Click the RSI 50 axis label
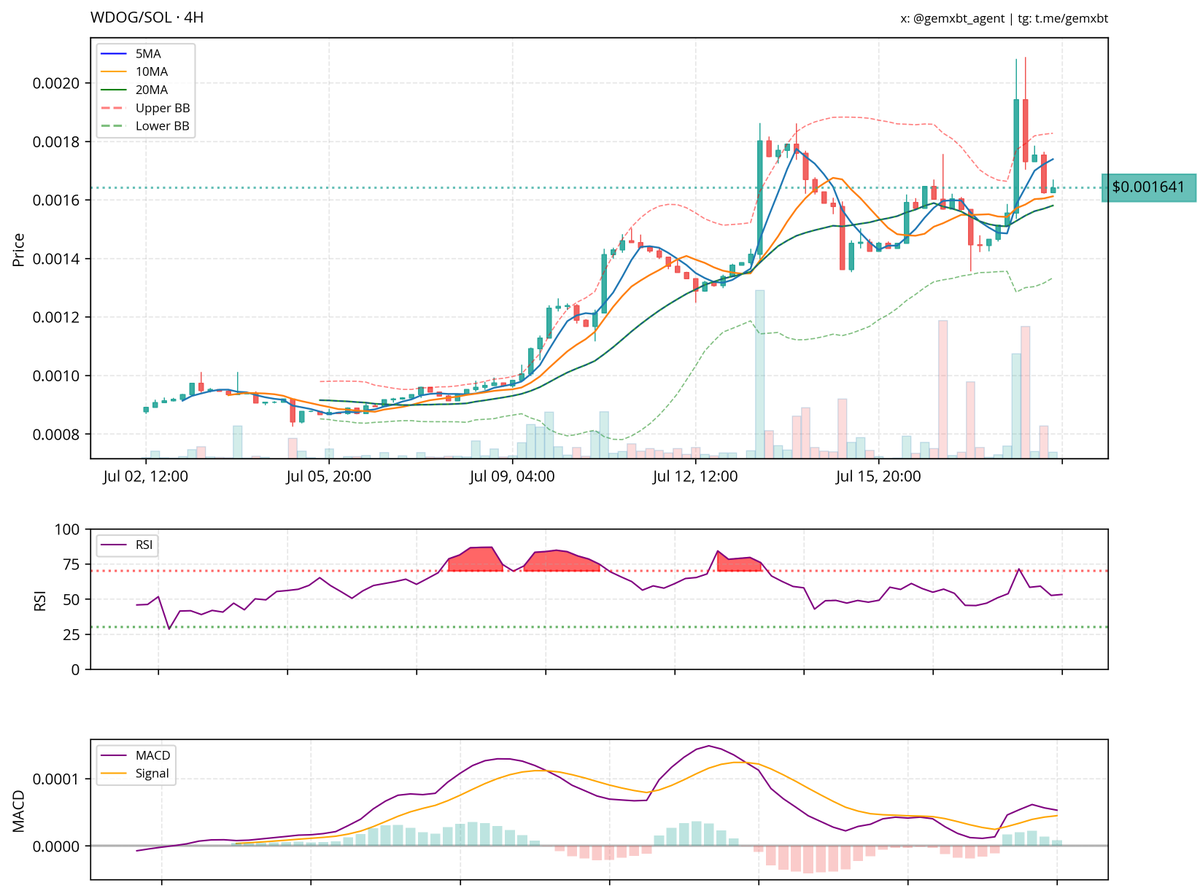The height and width of the screenshot is (896, 1200). 72,599
